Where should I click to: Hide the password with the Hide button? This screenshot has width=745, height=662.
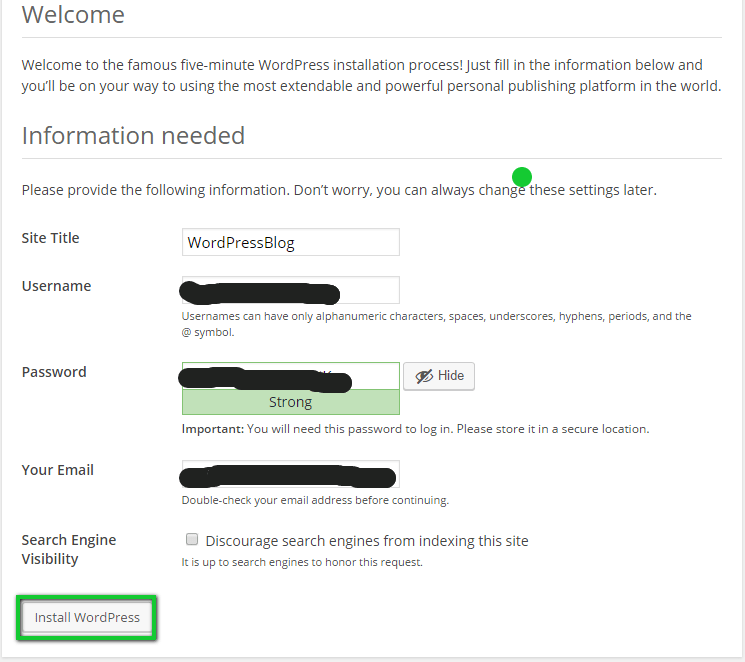click(x=439, y=376)
